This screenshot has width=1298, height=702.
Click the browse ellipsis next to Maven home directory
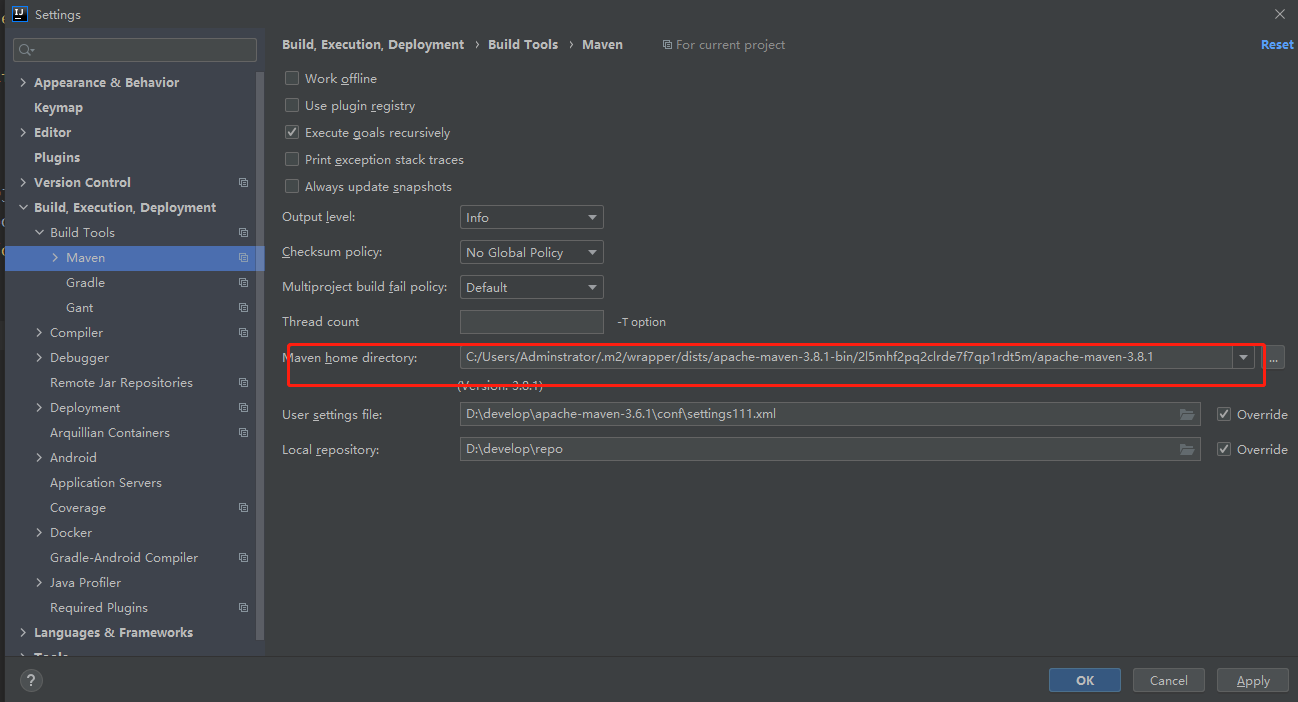click(x=1273, y=357)
